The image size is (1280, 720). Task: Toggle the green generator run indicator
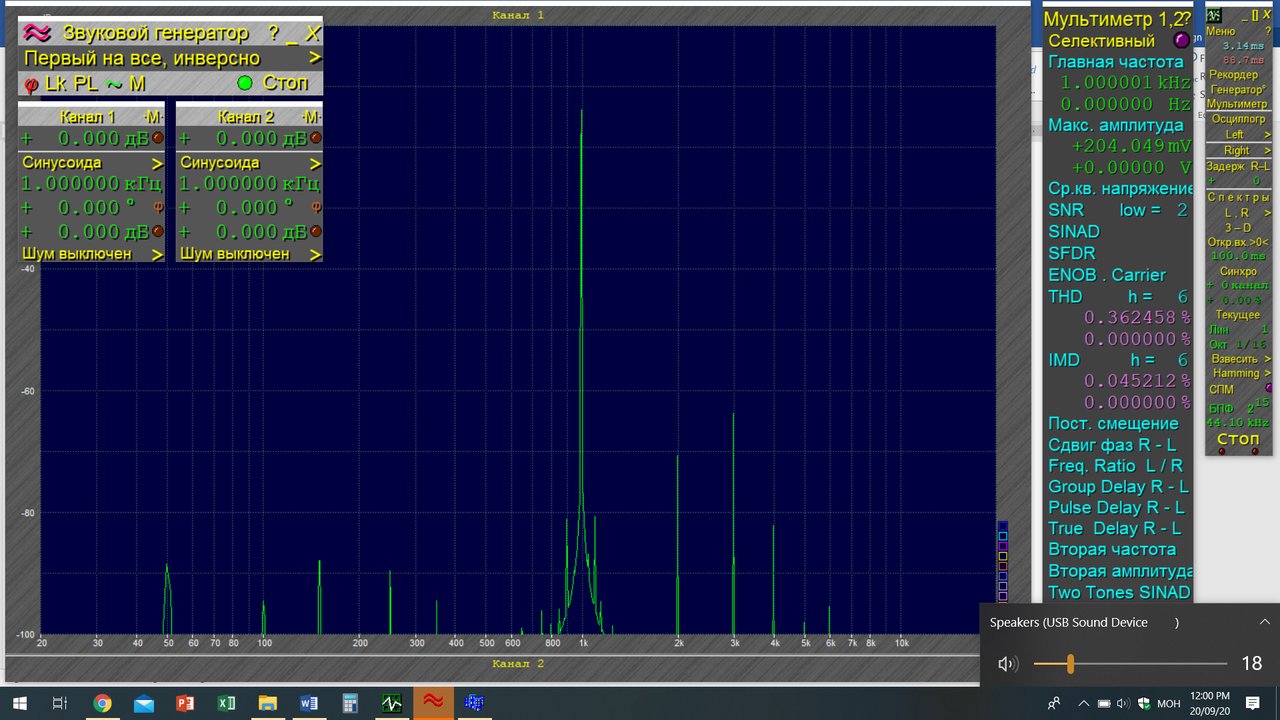pyautogui.click(x=244, y=83)
